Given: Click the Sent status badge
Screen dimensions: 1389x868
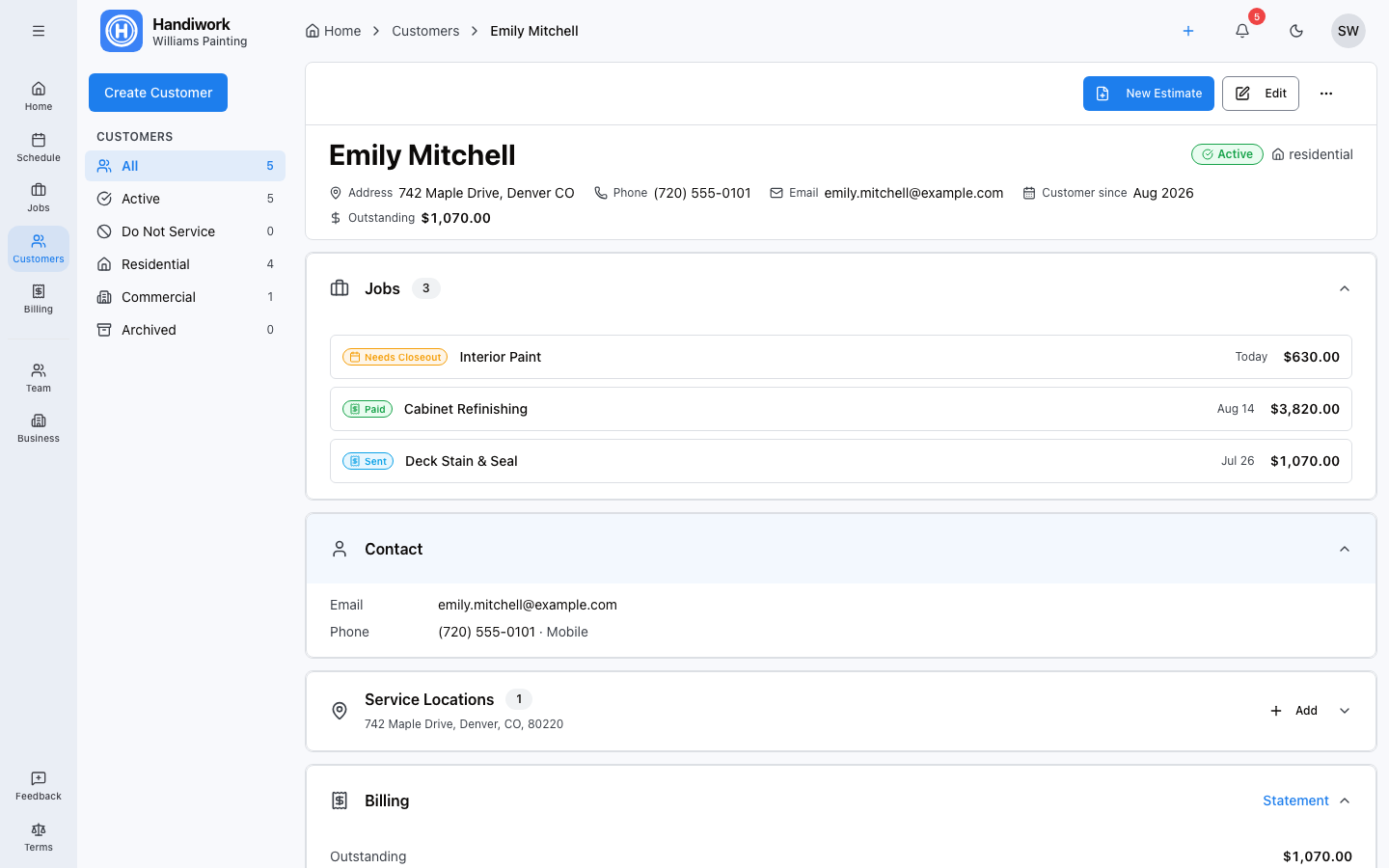Looking at the screenshot, I should pos(368,461).
